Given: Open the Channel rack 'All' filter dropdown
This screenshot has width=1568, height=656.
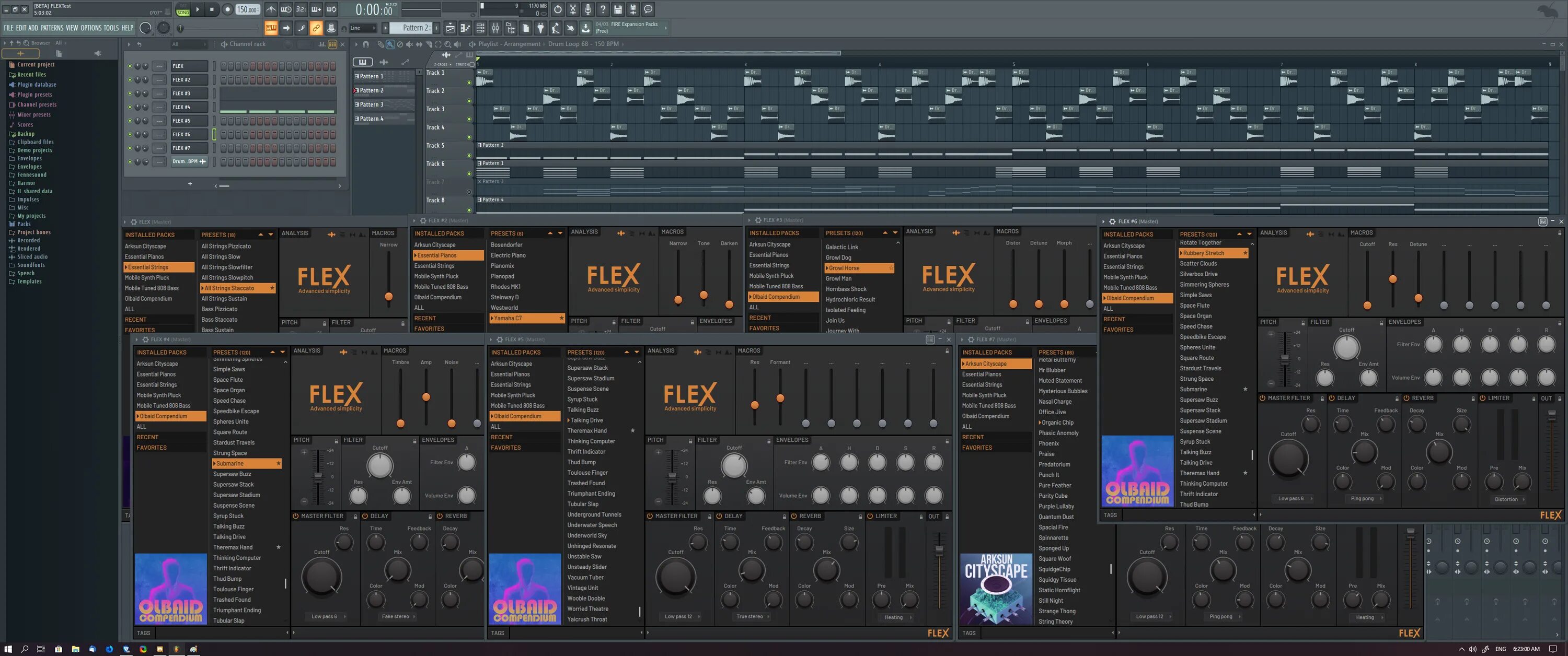Looking at the screenshot, I should pyautogui.click(x=189, y=44).
